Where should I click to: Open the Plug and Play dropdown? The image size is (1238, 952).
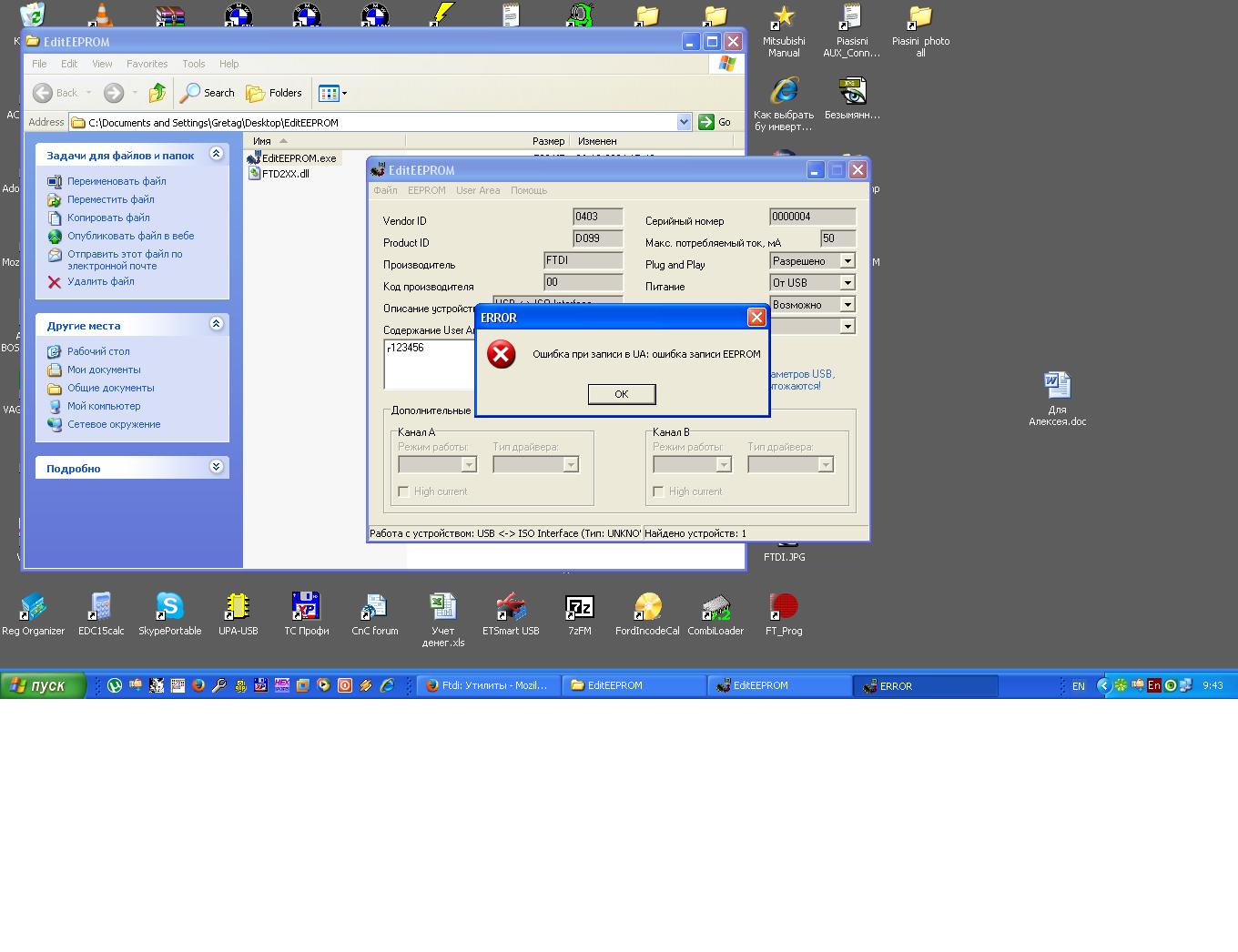[847, 261]
